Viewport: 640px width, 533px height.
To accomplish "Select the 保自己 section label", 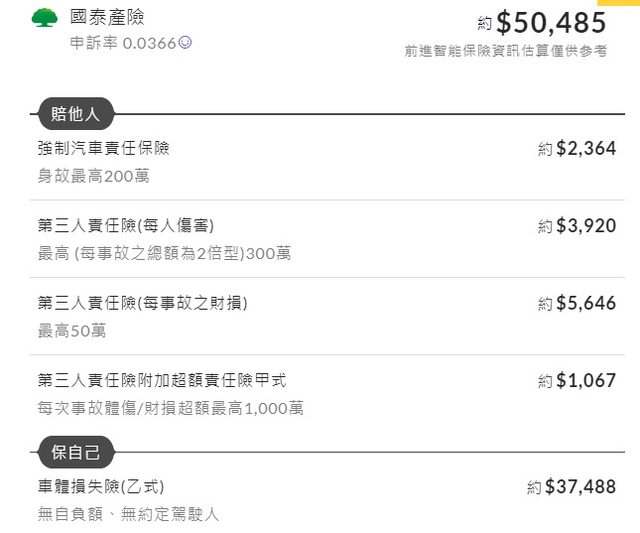I will click(x=76, y=453).
